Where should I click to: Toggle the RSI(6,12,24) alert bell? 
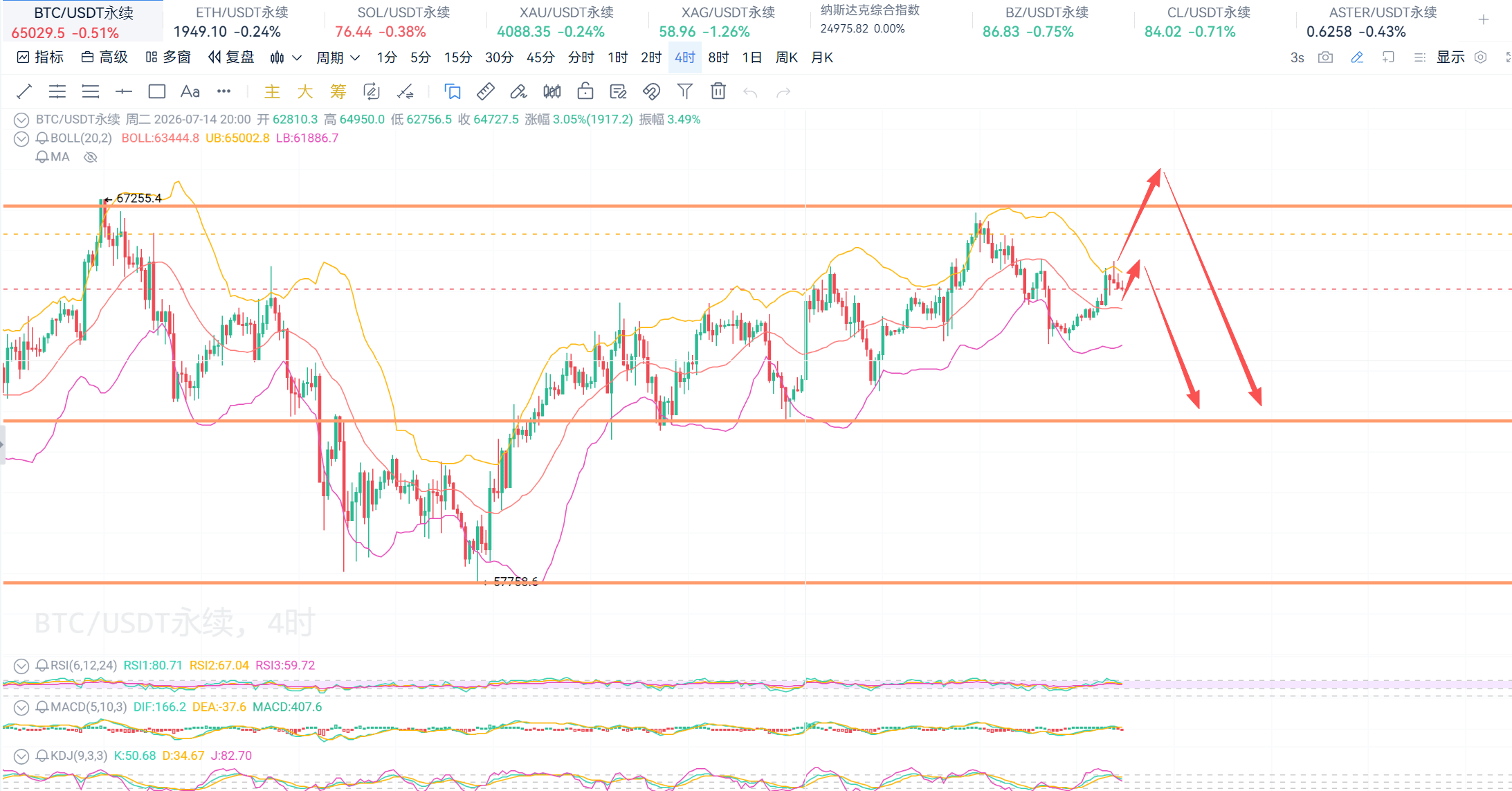[42, 666]
